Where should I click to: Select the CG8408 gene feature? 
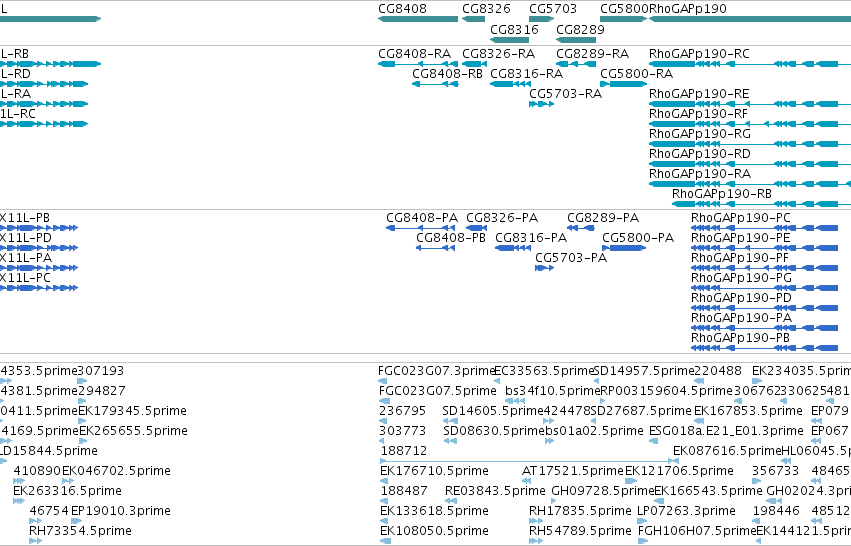coord(418,19)
